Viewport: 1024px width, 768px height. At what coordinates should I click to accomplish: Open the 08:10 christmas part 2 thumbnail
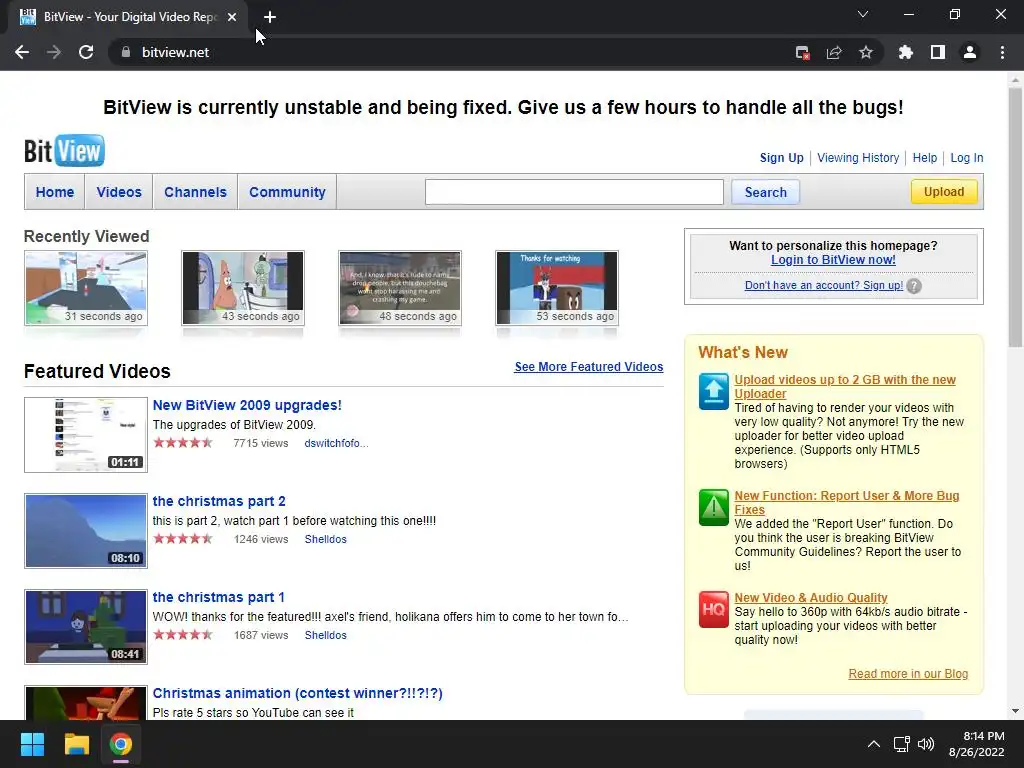(86, 531)
